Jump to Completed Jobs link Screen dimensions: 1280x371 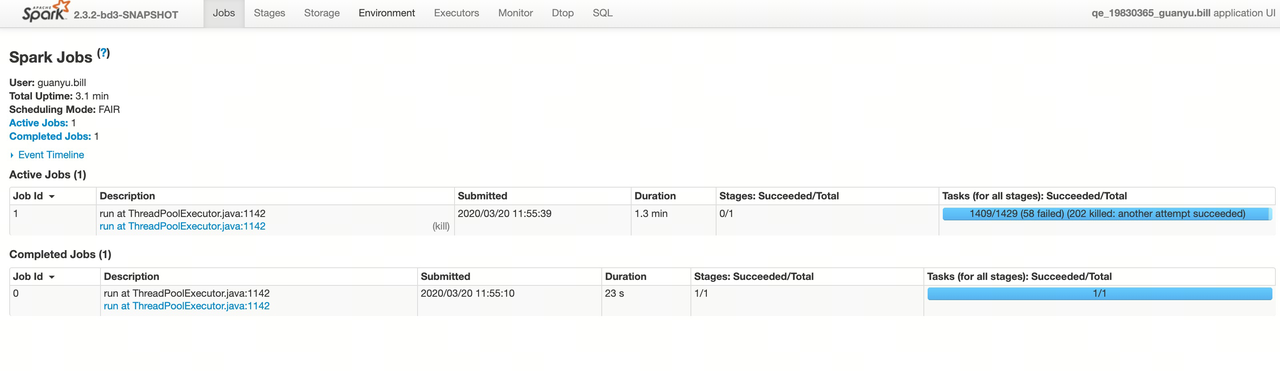pos(50,136)
